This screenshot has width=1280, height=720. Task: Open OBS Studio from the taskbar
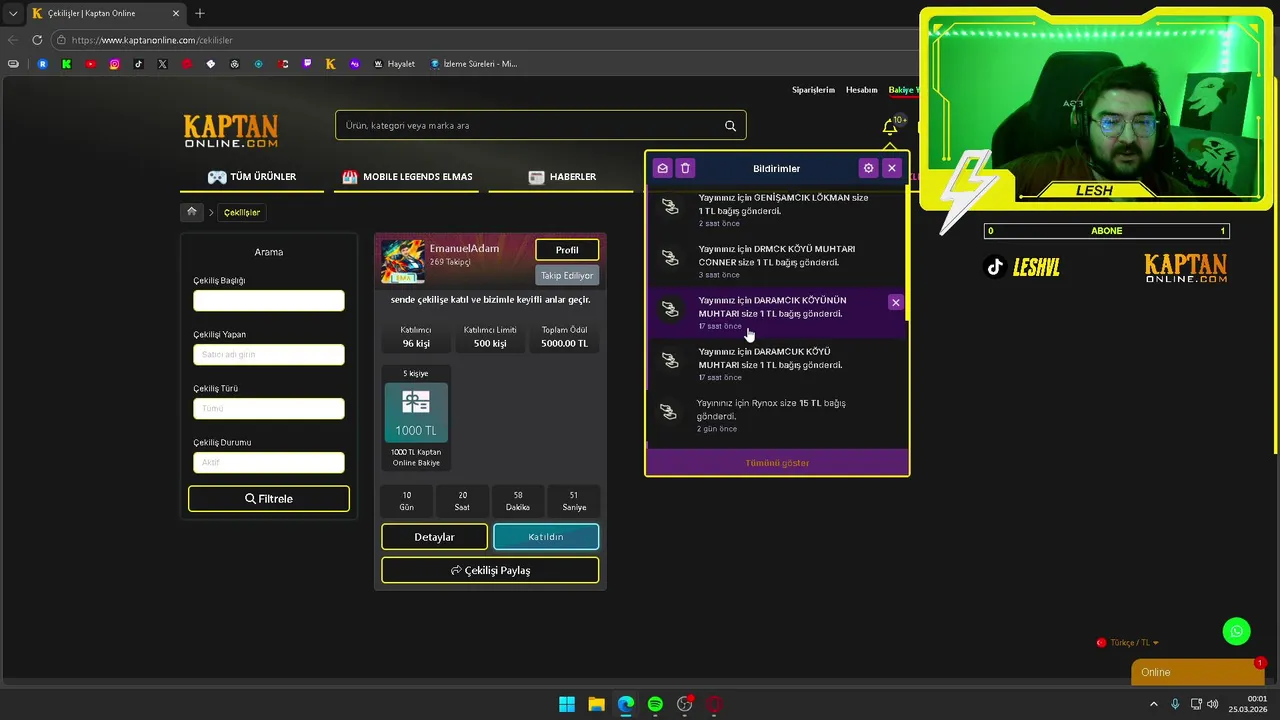click(685, 704)
